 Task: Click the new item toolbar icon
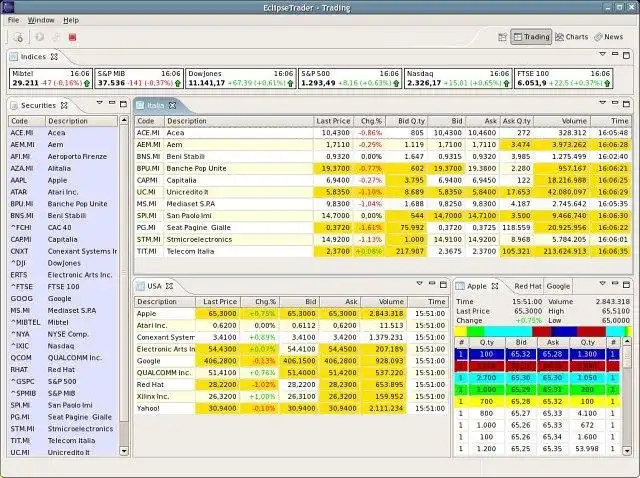coord(18,37)
